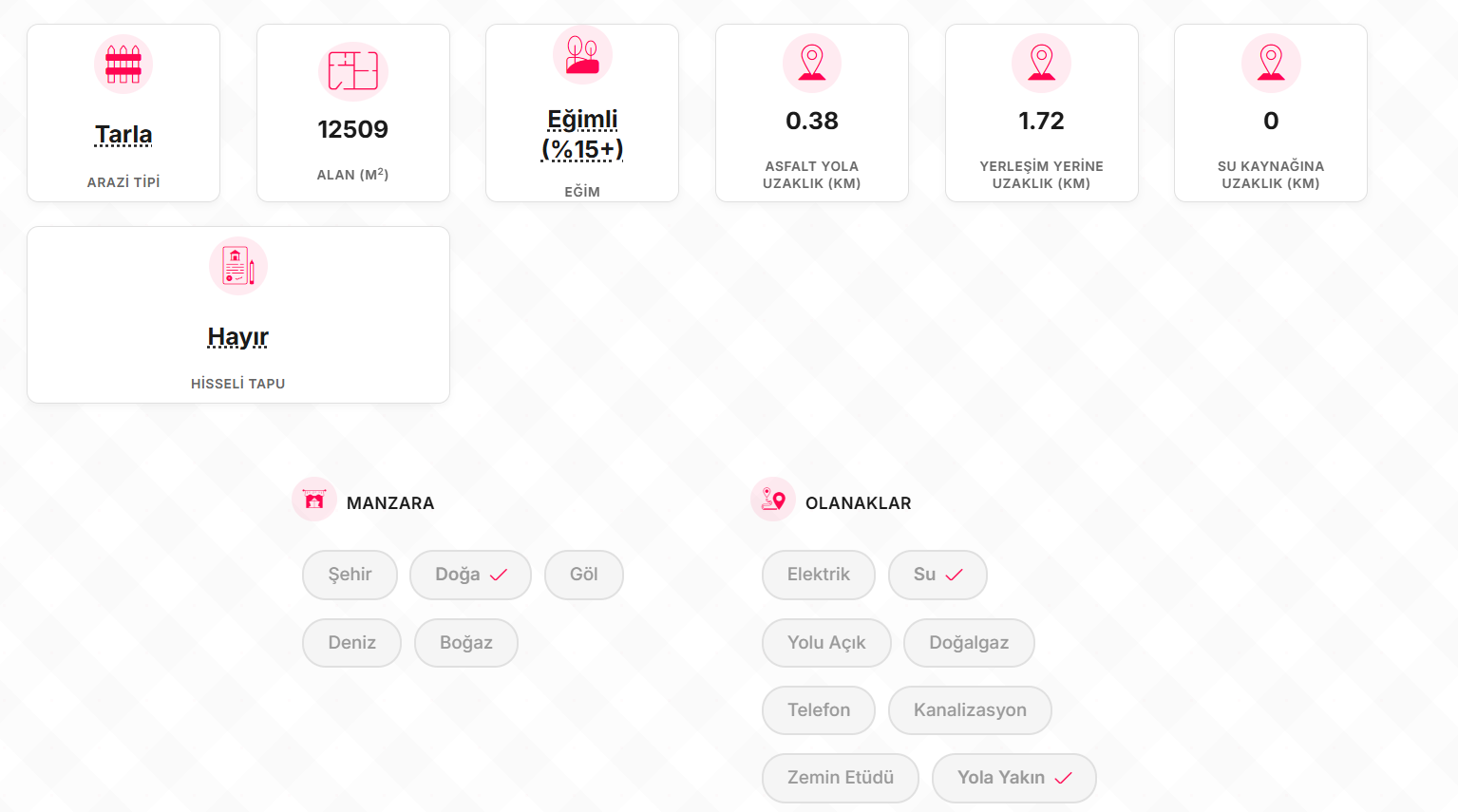This screenshot has height=812, width=1458.
Task: Click the checkmark on the Yola Yakın chip
Action: tap(1064, 778)
